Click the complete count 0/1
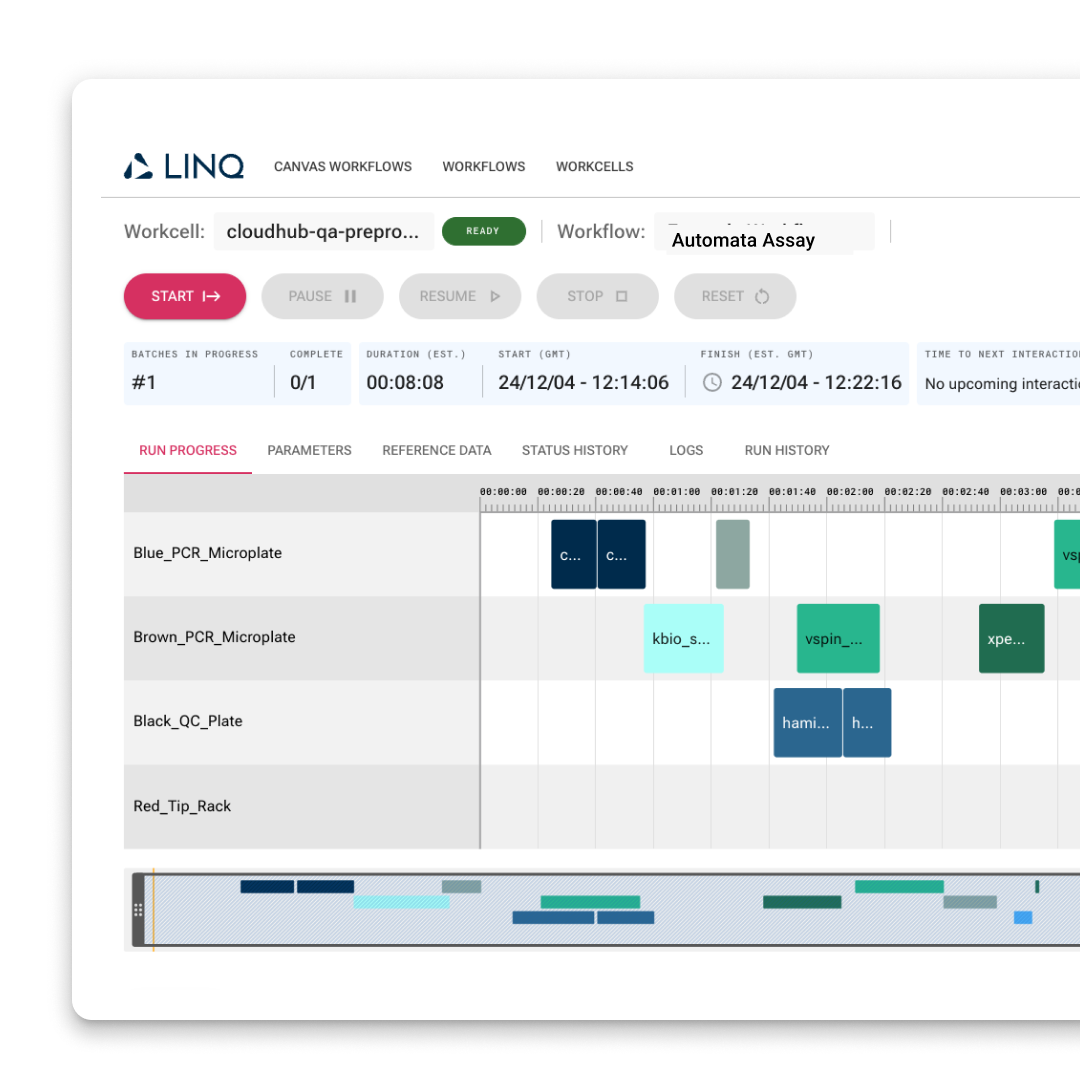Image resolution: width=1080 pixels, height=1080 pixels. point(302,382)
